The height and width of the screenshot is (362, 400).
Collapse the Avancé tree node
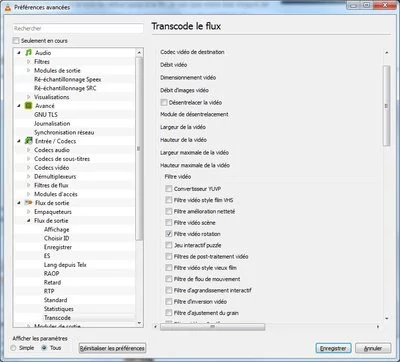(19, 106)
